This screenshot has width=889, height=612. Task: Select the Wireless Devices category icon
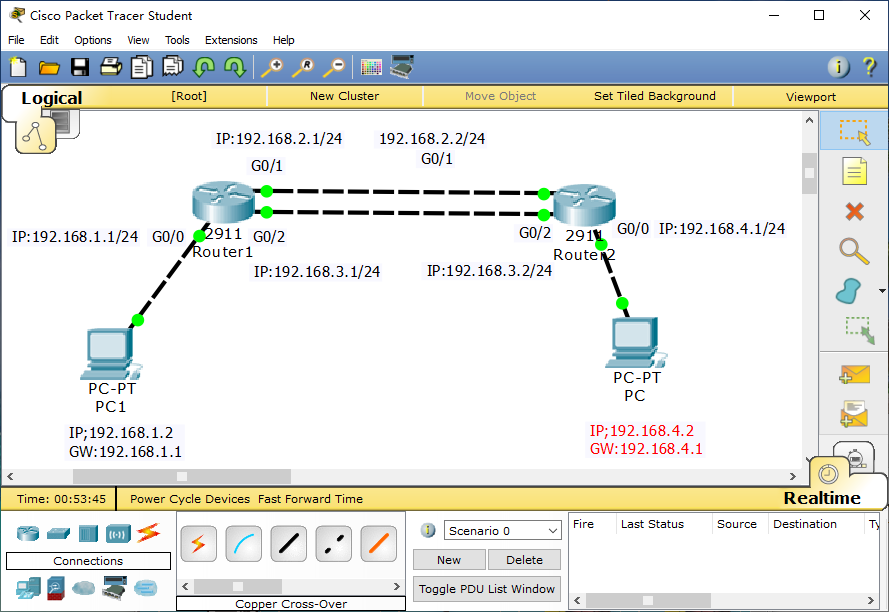pos(118,534)
